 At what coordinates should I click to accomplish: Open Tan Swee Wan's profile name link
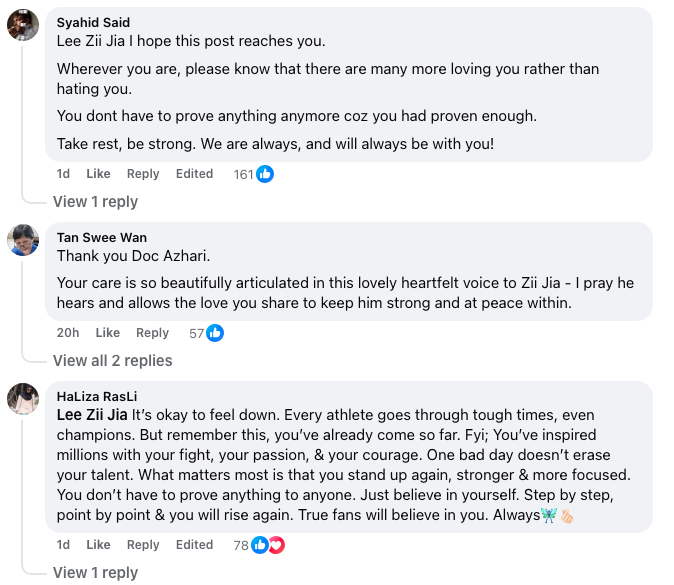click(102, 238)
